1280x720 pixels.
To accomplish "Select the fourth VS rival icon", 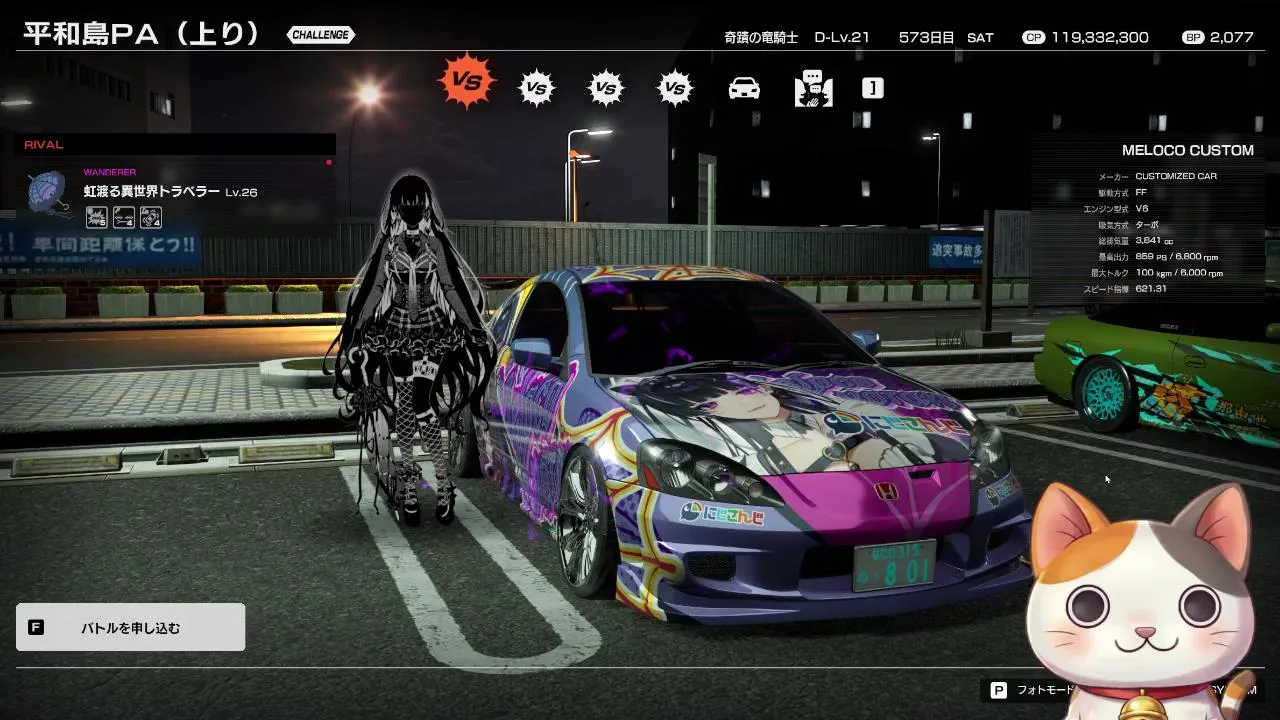I will [x=675, y=88].
